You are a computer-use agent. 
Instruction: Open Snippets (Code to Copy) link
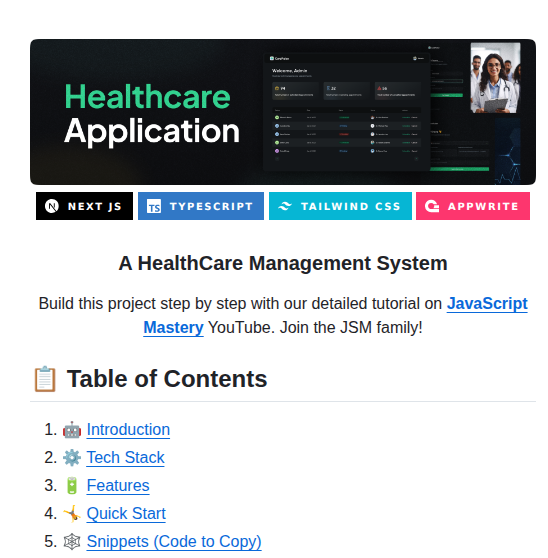(174, 542)
